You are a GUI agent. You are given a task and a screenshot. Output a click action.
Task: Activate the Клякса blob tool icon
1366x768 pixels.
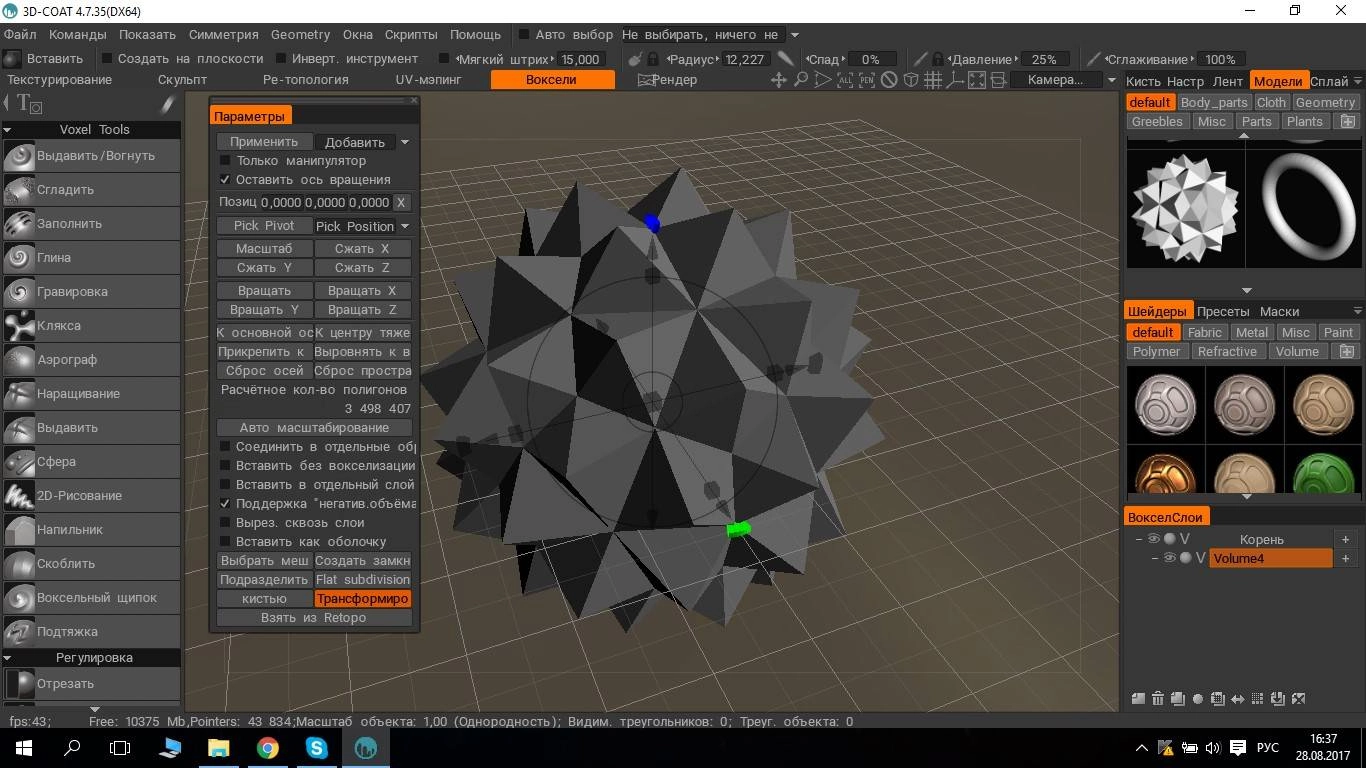[x=19, y=326]
